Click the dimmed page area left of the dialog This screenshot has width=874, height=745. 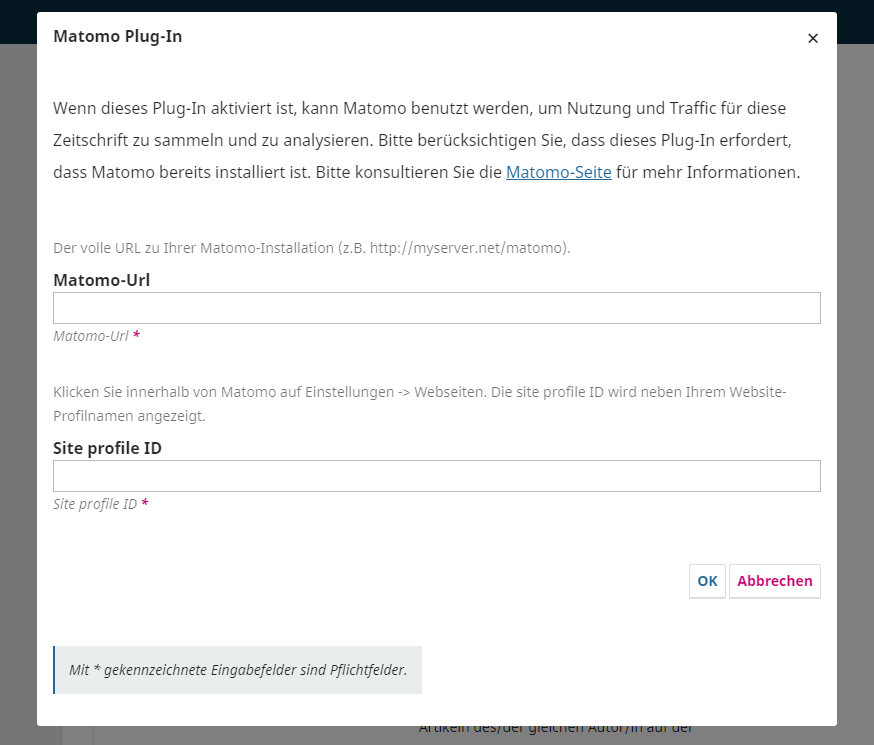[18, 400]
